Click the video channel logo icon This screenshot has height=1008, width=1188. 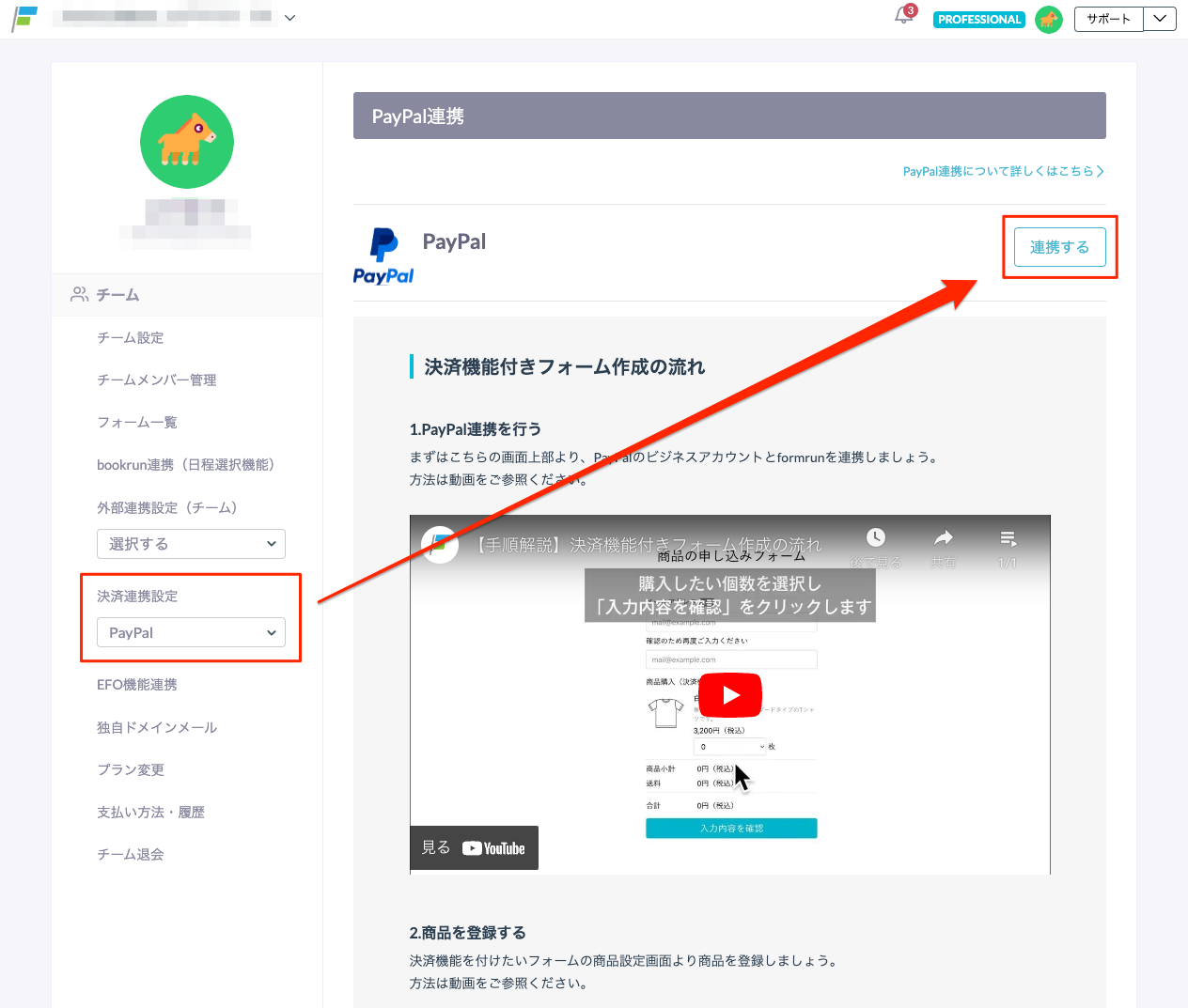point(440,544)
